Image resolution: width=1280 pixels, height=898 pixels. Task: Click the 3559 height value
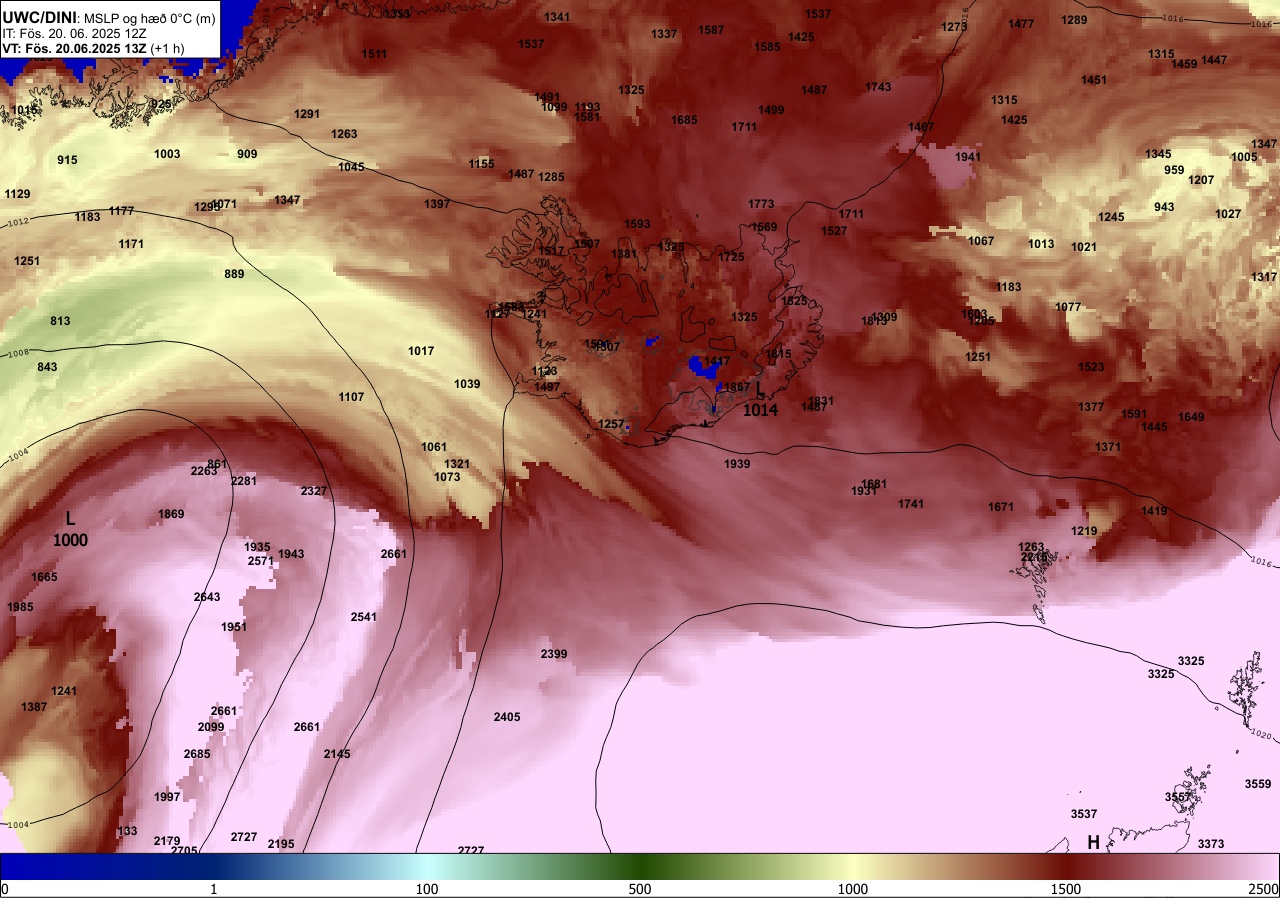[1258, 784]
